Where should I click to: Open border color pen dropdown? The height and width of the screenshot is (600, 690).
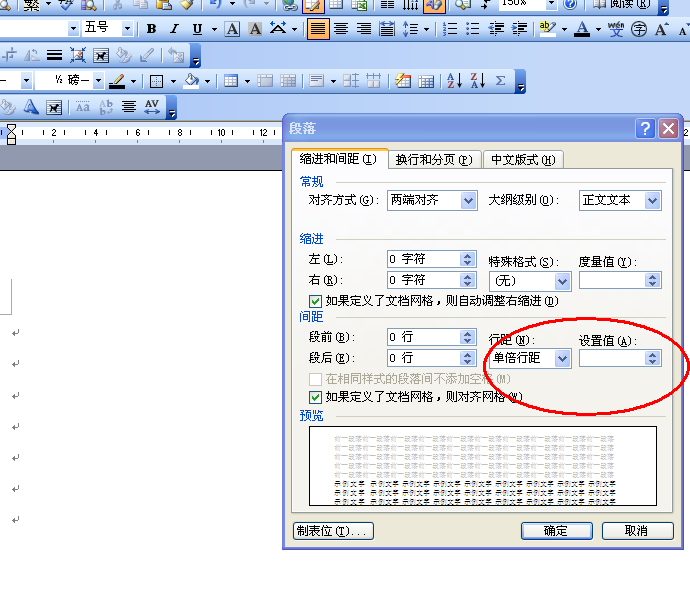[x=133, y=81]
